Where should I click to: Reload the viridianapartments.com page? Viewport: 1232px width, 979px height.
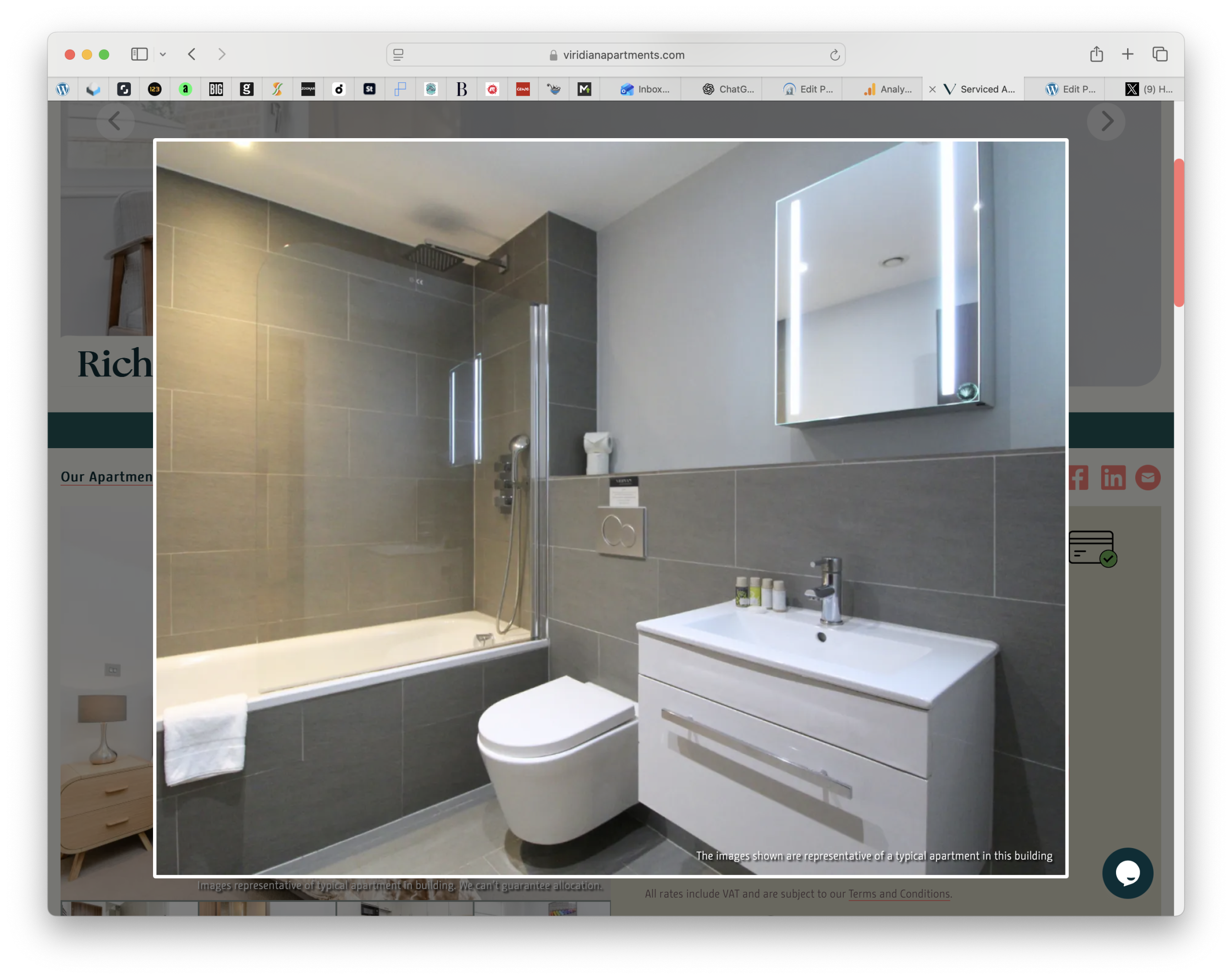coord(834,55)
